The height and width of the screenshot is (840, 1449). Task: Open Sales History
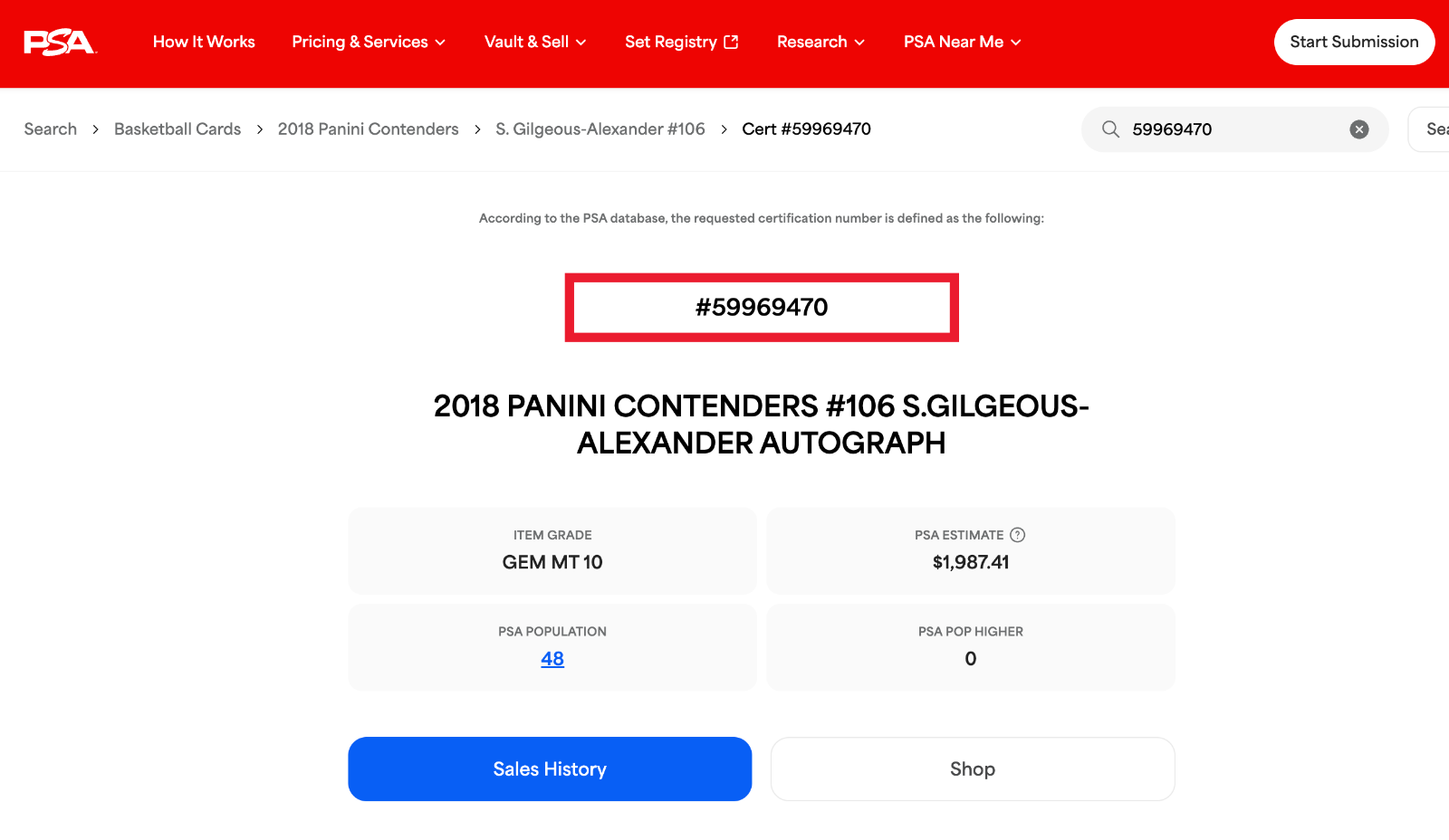tap(550, 768)
